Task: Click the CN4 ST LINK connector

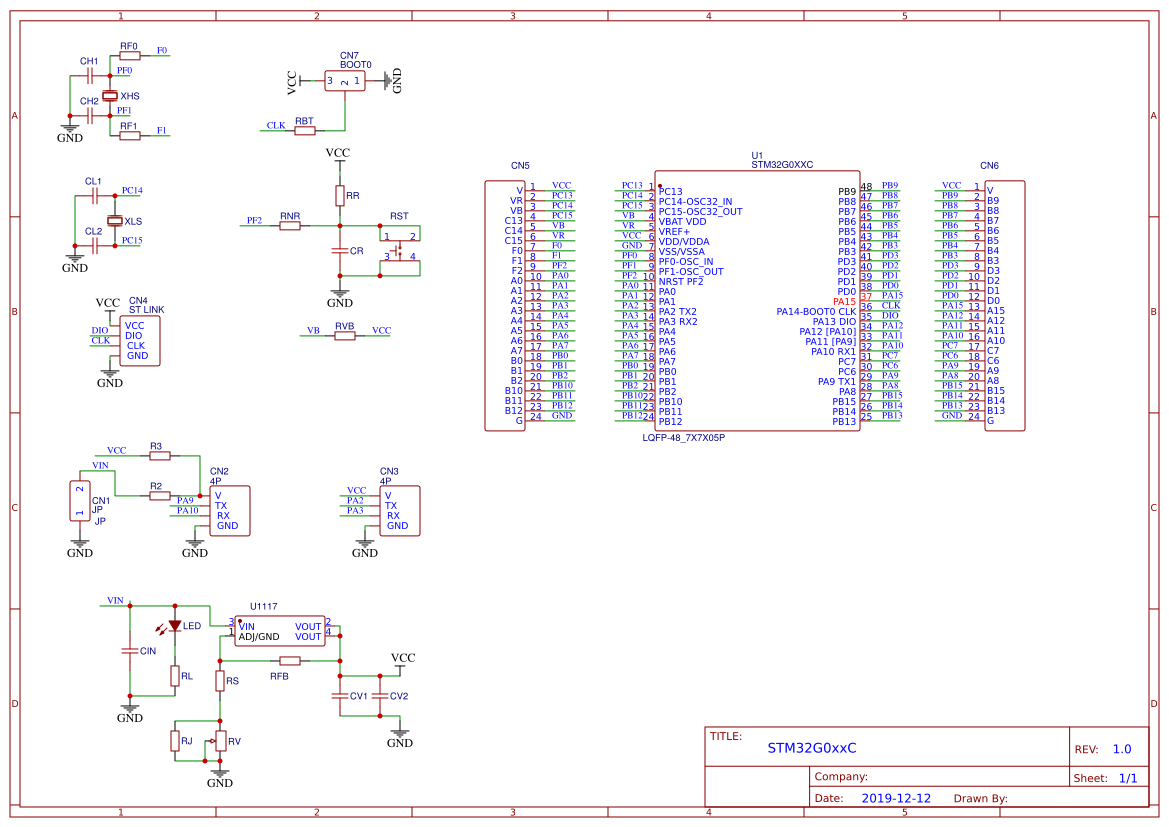Action: [140, 341]
